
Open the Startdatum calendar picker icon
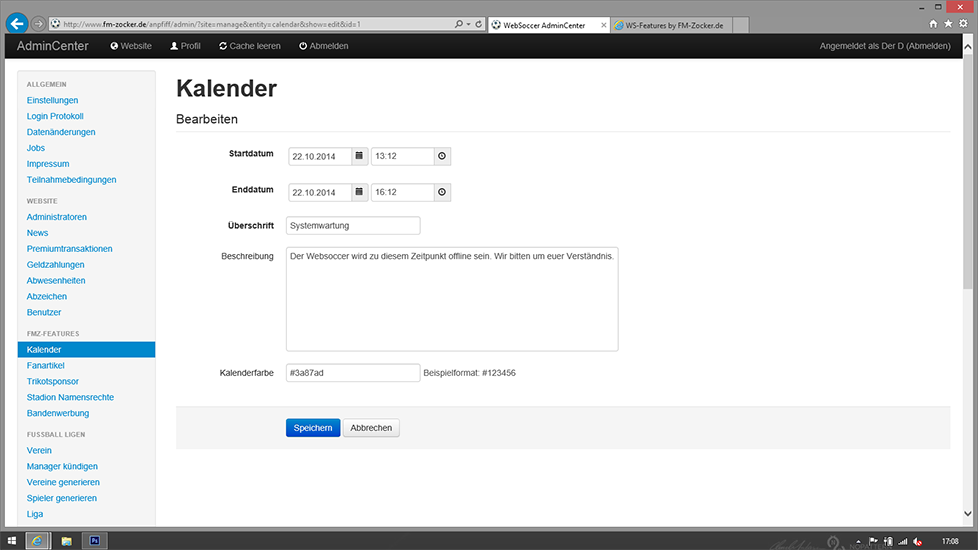click(360, 156)
